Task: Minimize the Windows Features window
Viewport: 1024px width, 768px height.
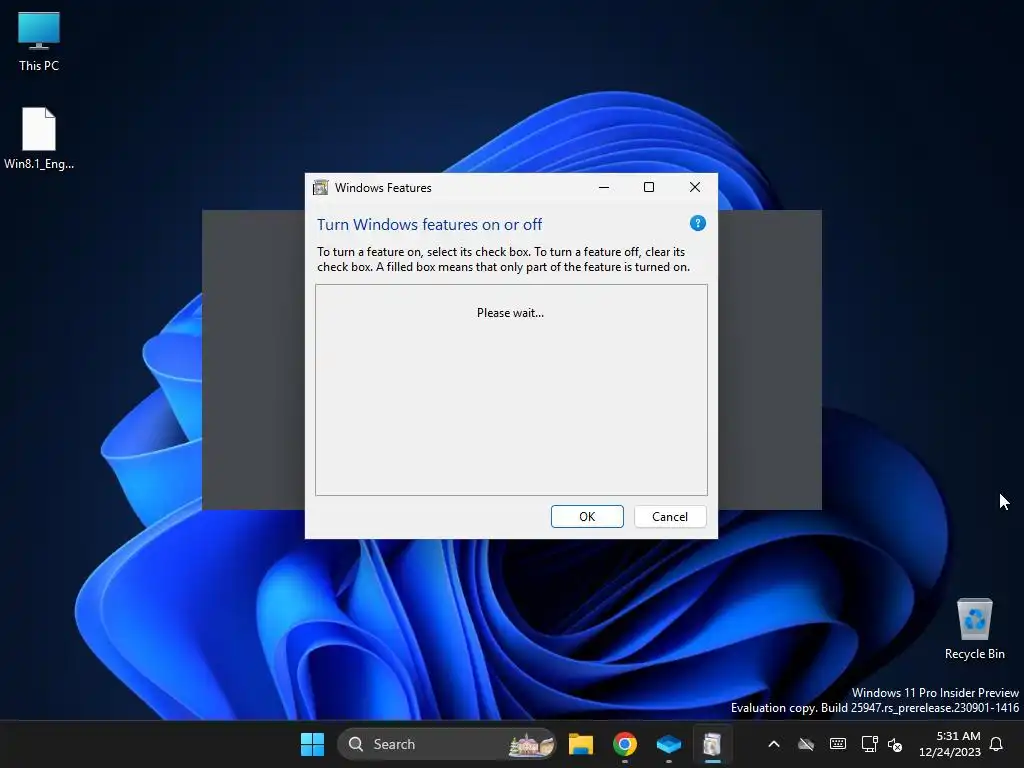Action: pos(604,187)
